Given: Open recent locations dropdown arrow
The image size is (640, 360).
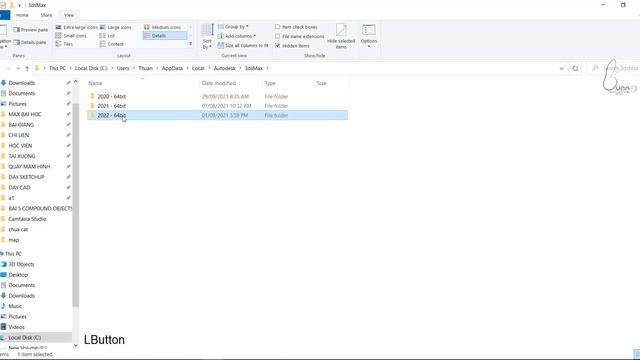Looking at the screenshot, I should click(x=18, y=68).
